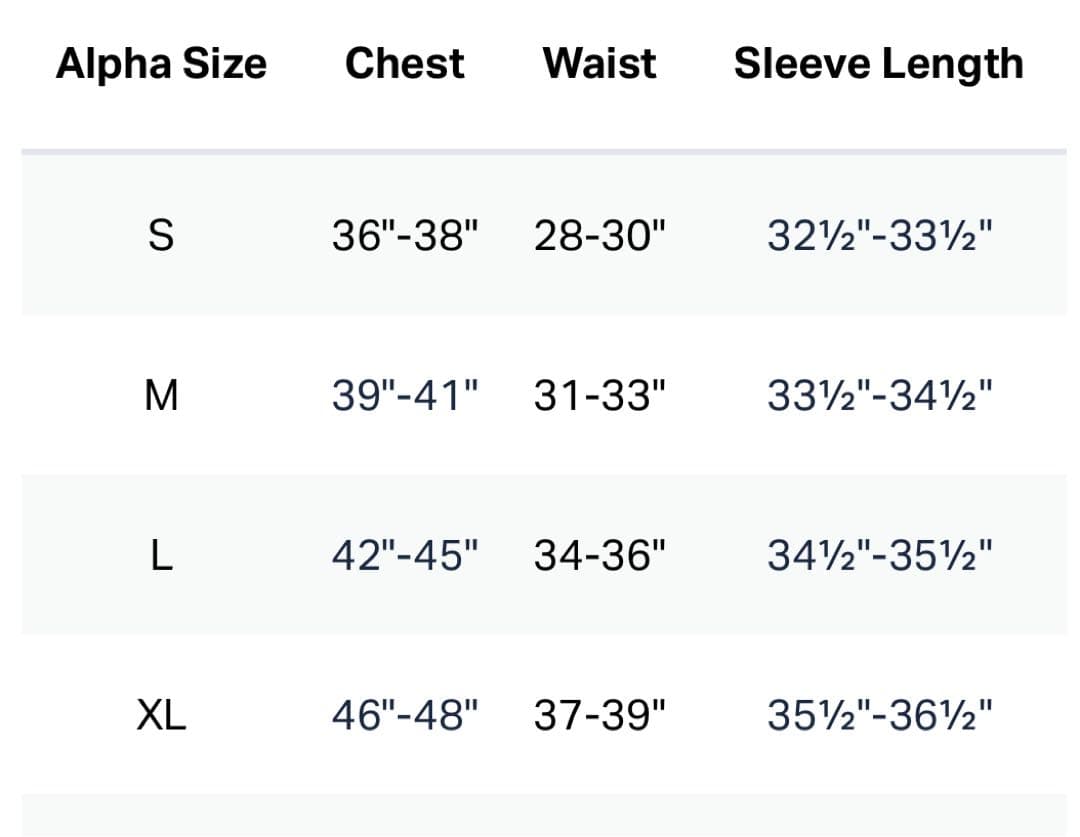Click the 39"-41" chest measurement
1080x837 pixels.
tap(405, 396)
